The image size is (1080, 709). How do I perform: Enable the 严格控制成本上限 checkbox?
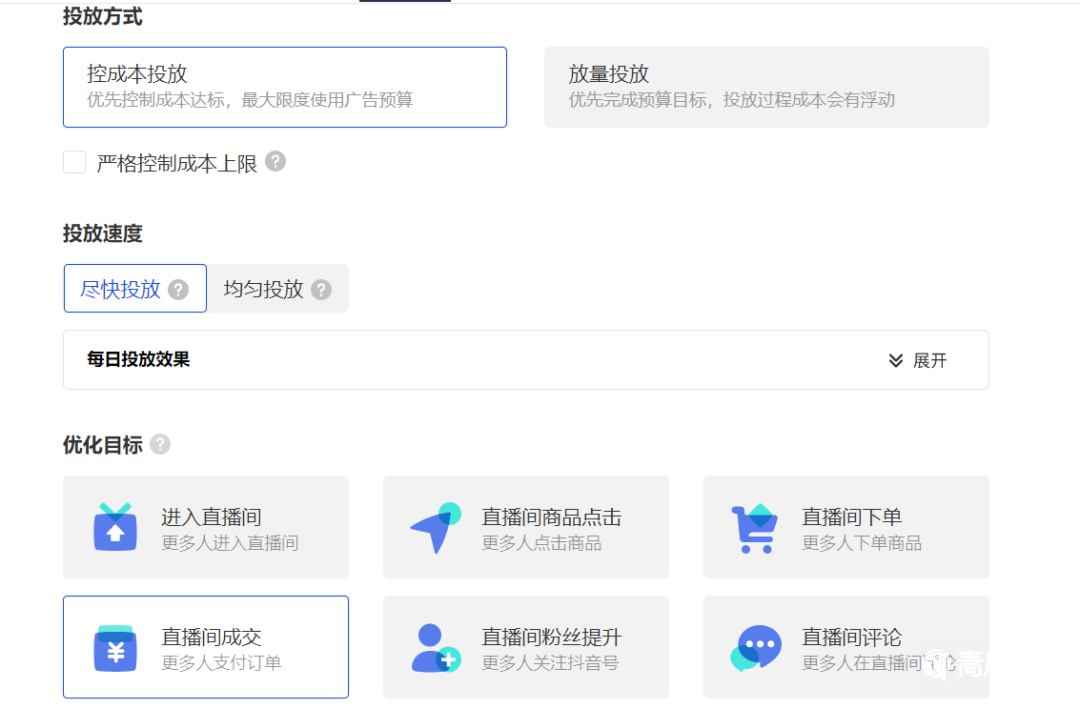pos(74,163)
